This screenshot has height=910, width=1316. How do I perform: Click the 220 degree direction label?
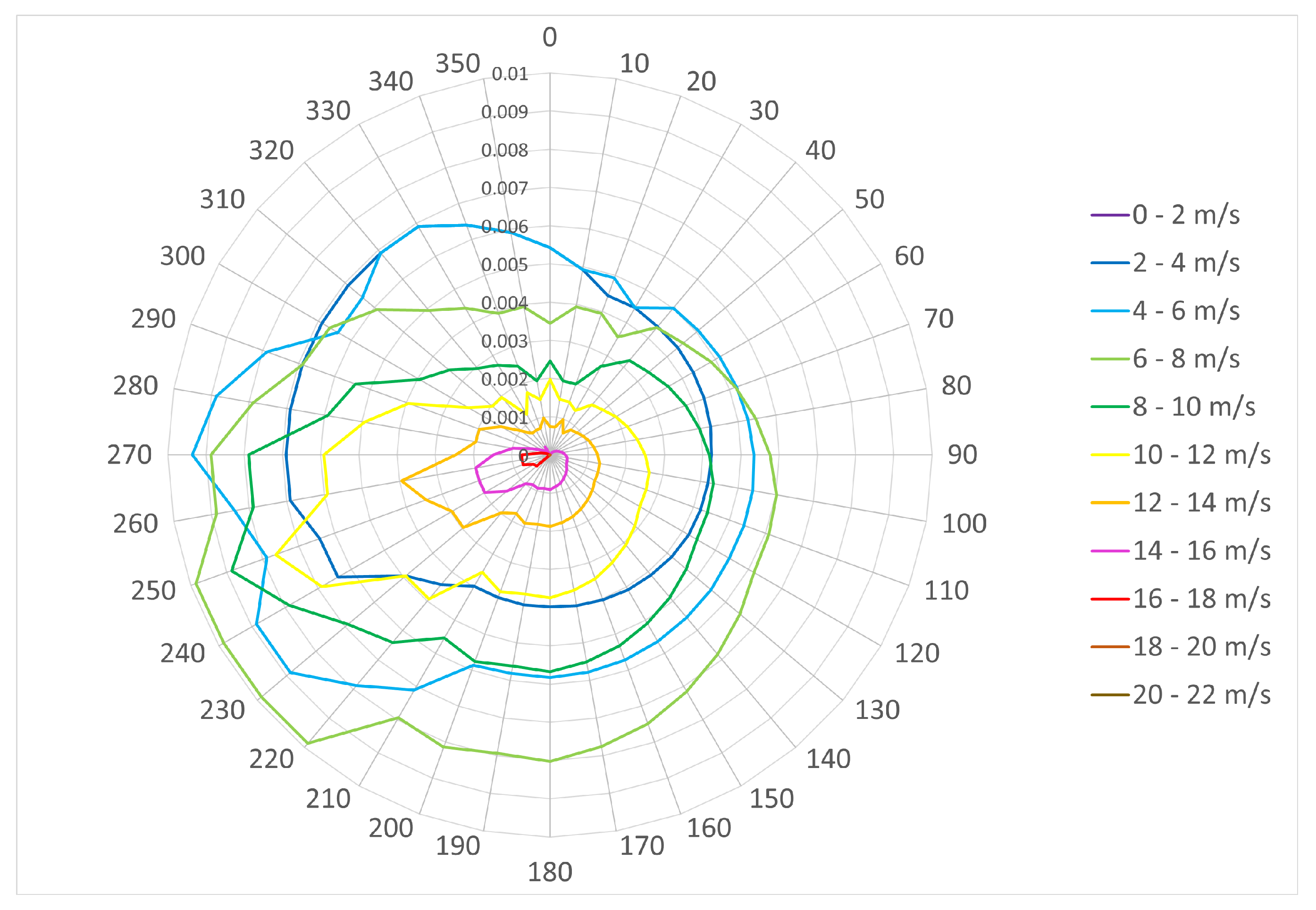click(271, 760)
